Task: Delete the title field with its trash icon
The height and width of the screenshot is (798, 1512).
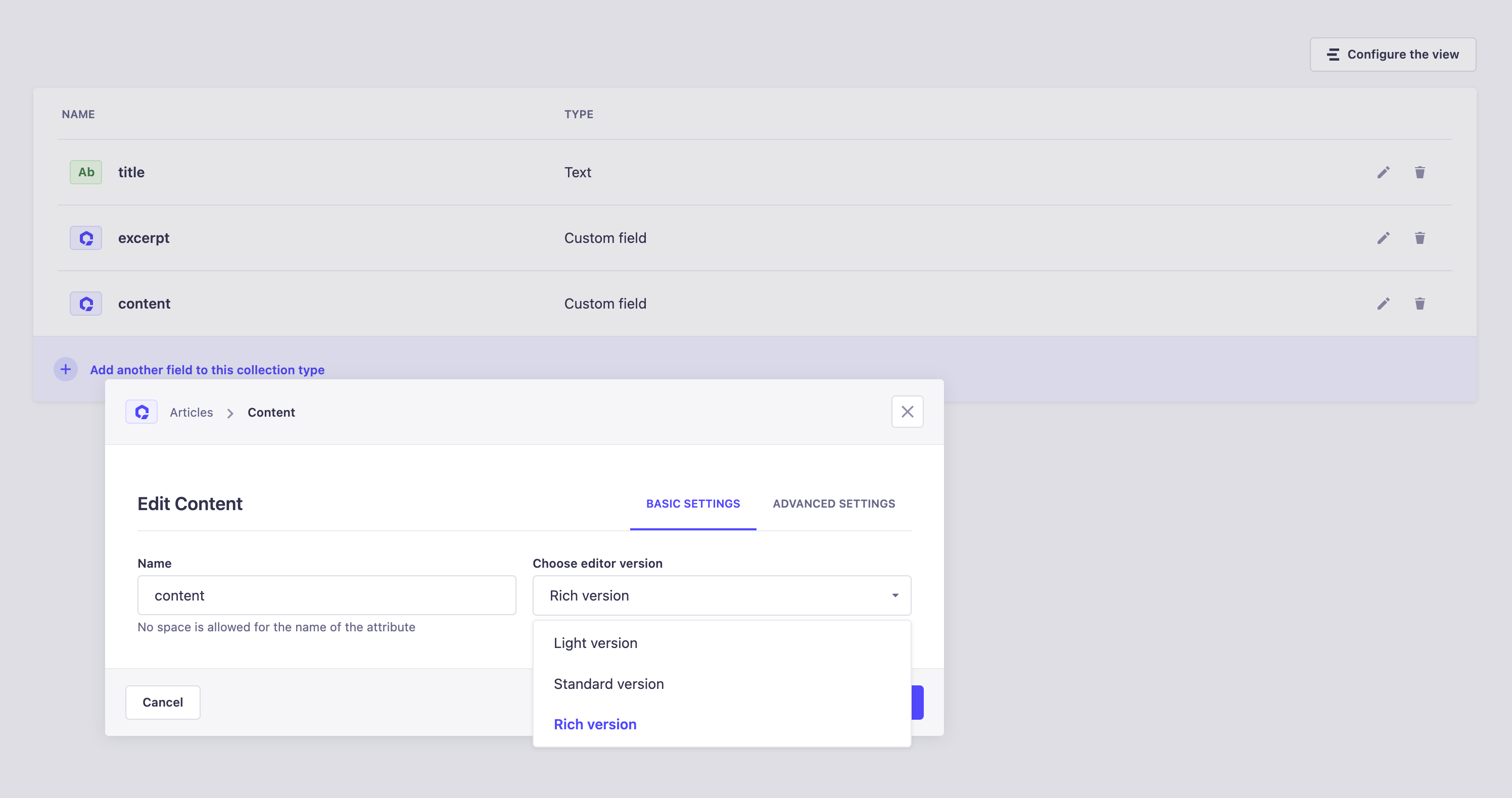Action: click(x=1420, y=173)
